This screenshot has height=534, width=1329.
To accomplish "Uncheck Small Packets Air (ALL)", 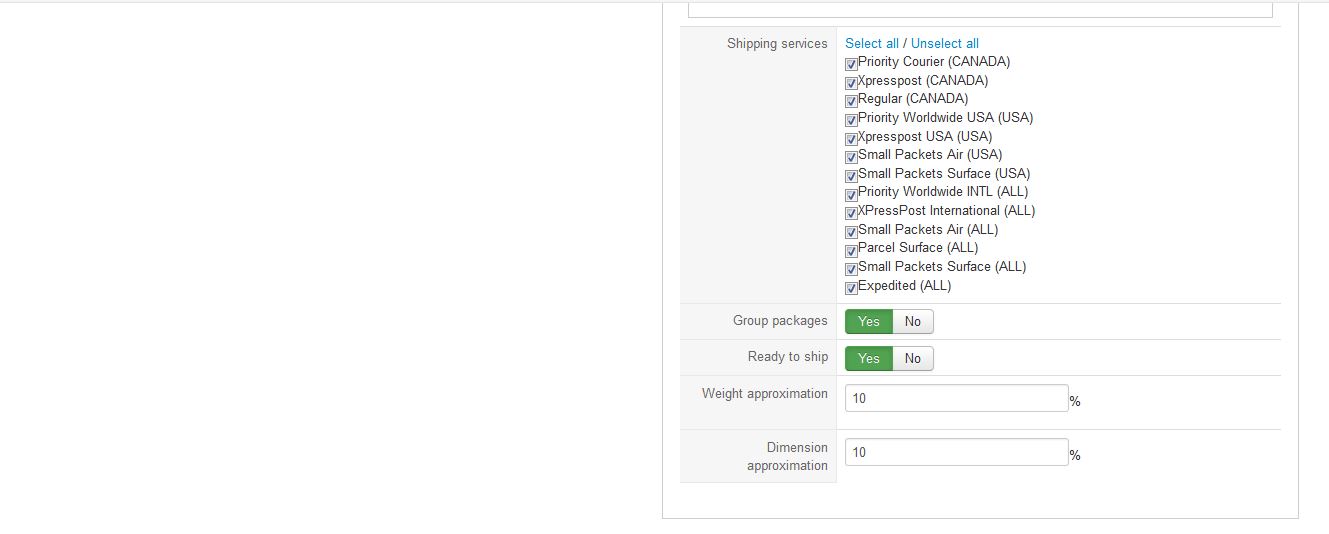I will [851, 232].
